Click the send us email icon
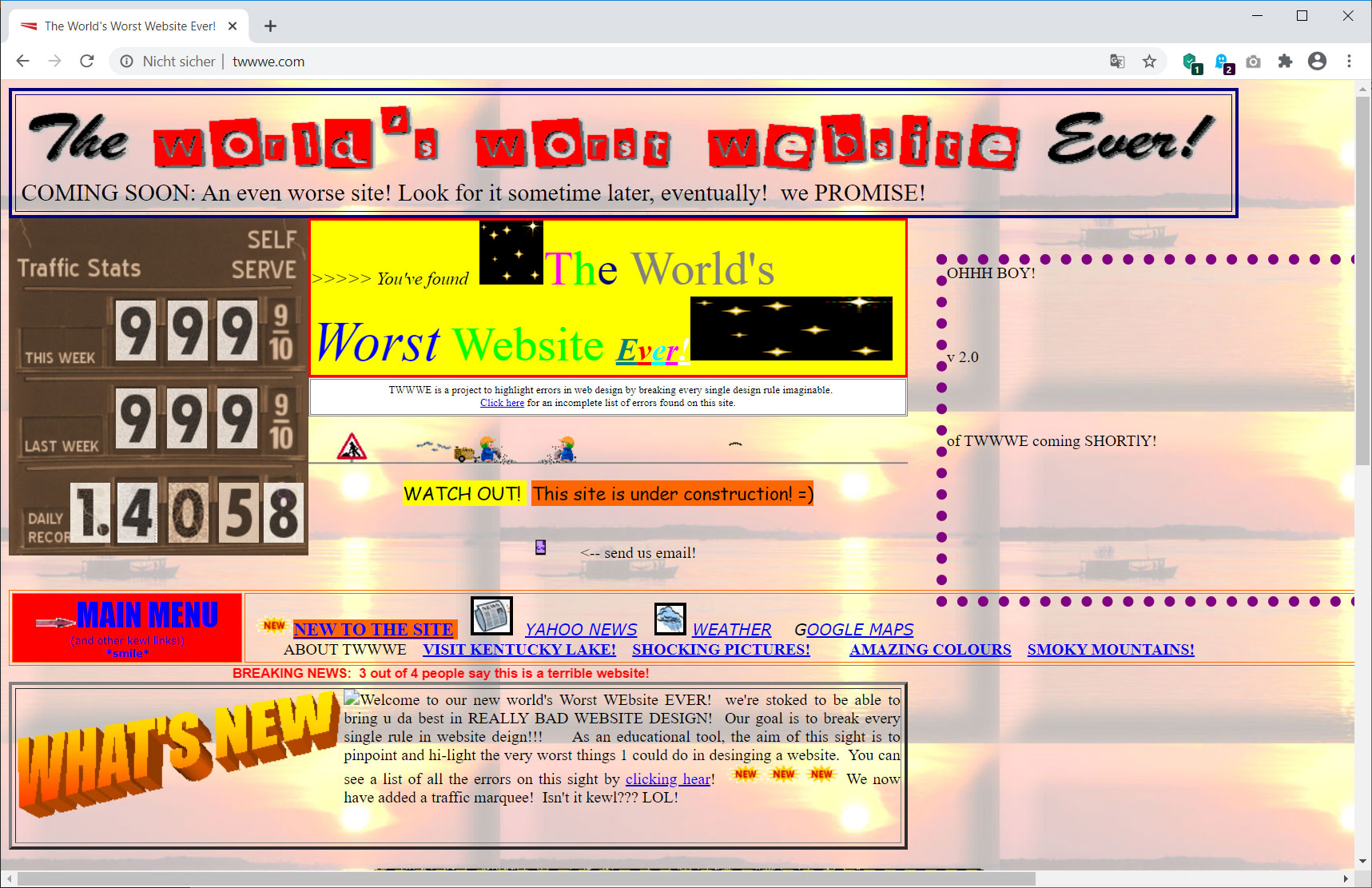1372x888 pixels. [540, 548]
